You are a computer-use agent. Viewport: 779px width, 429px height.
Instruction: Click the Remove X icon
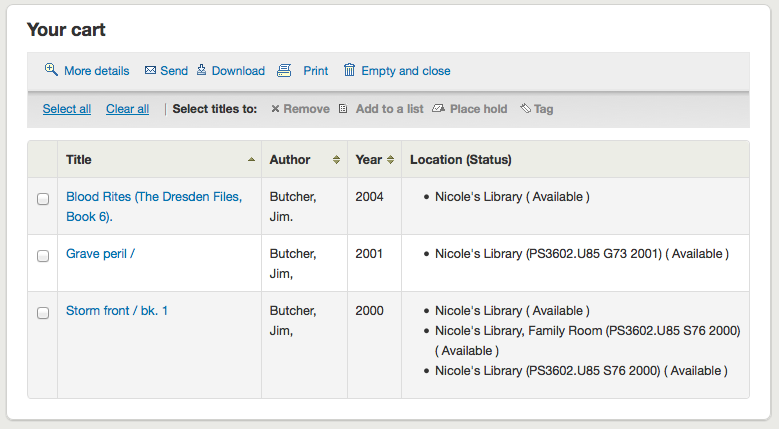tap(275, 109)
